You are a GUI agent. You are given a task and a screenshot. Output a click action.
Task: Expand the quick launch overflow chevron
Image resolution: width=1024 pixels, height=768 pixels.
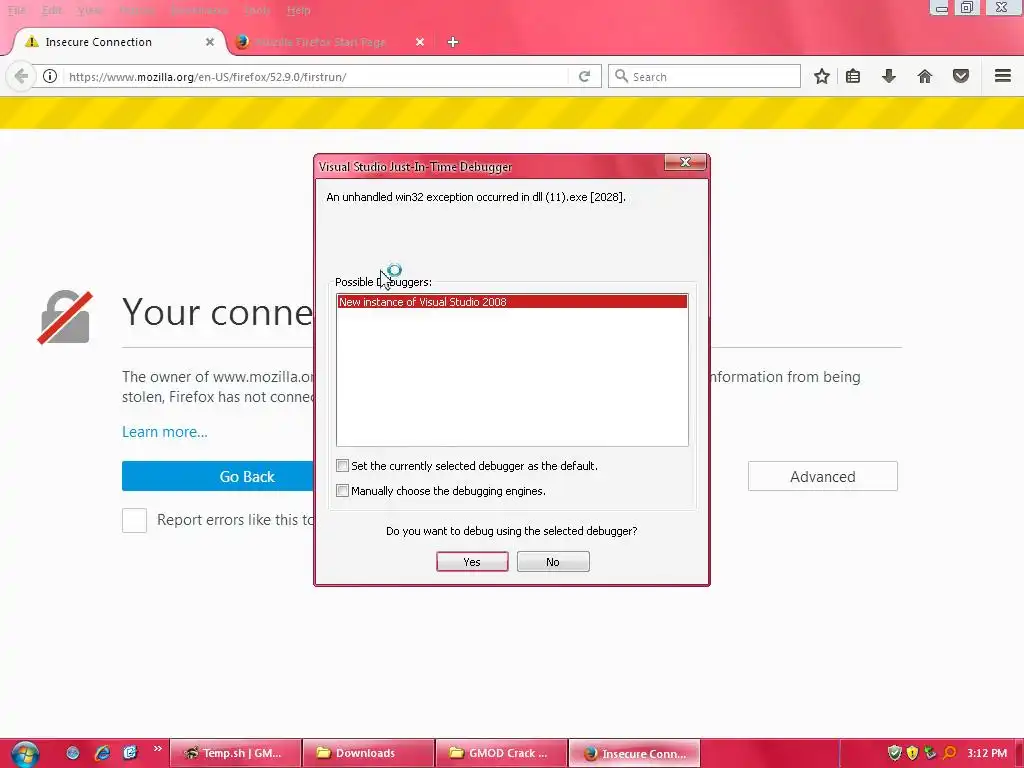click(157, 749)
